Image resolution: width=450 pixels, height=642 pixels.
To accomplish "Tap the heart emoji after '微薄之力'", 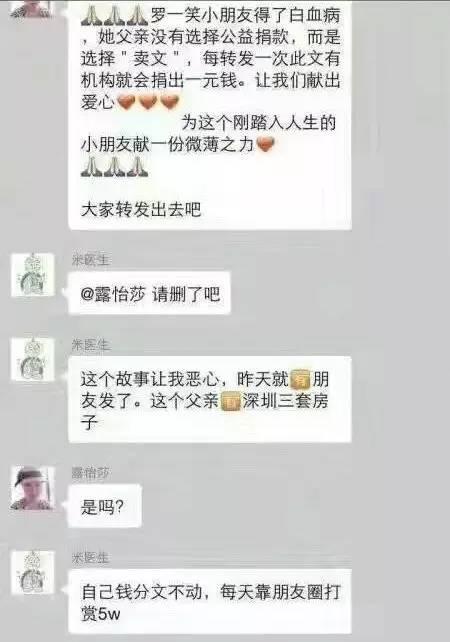I will point(265,144).
